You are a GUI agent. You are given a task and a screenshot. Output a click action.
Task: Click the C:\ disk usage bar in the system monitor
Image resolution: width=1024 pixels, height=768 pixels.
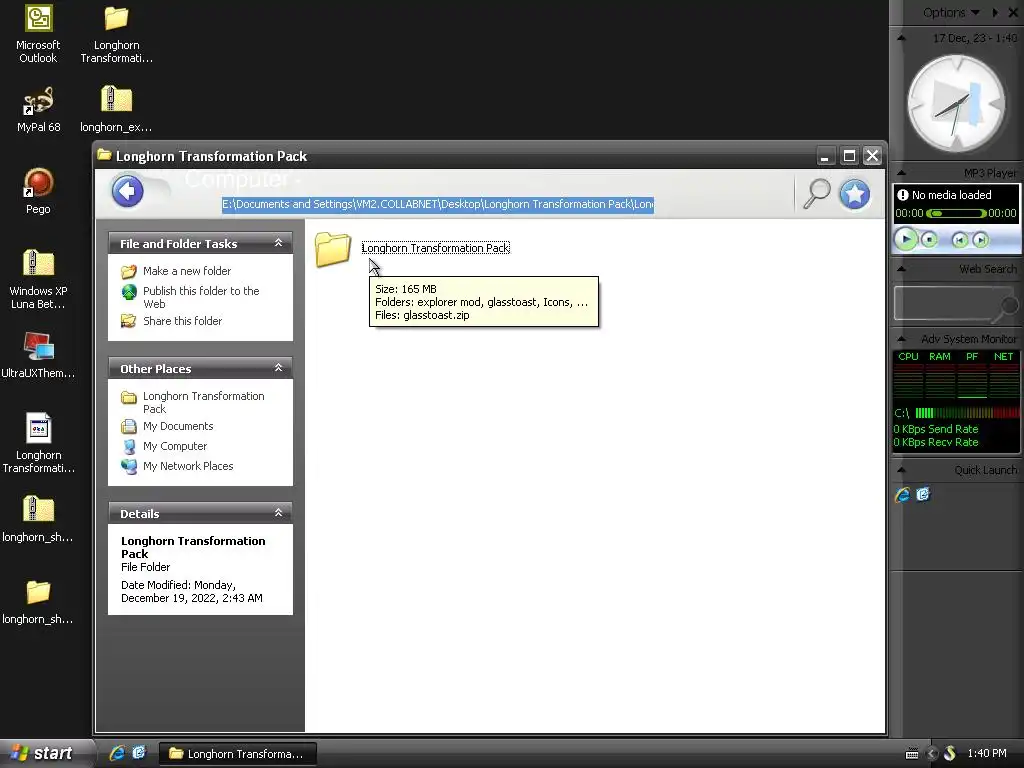(x=967, y=413)
